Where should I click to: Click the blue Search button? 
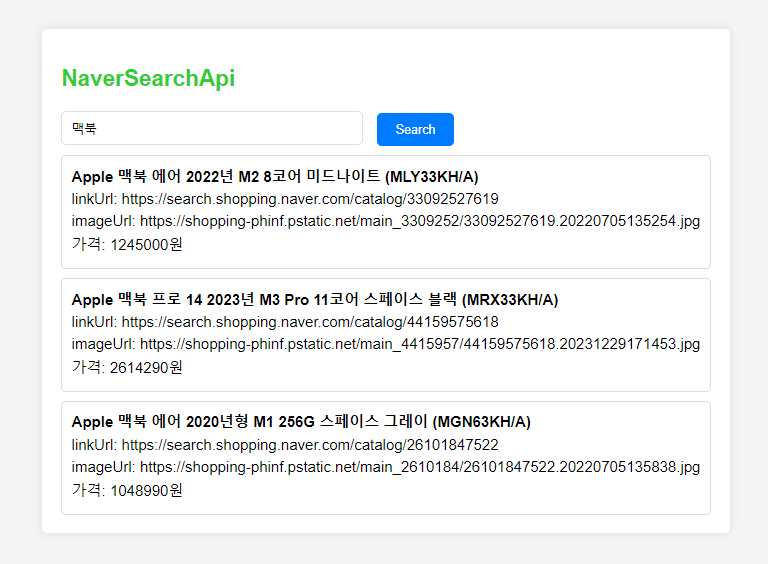tap(415, 129)
